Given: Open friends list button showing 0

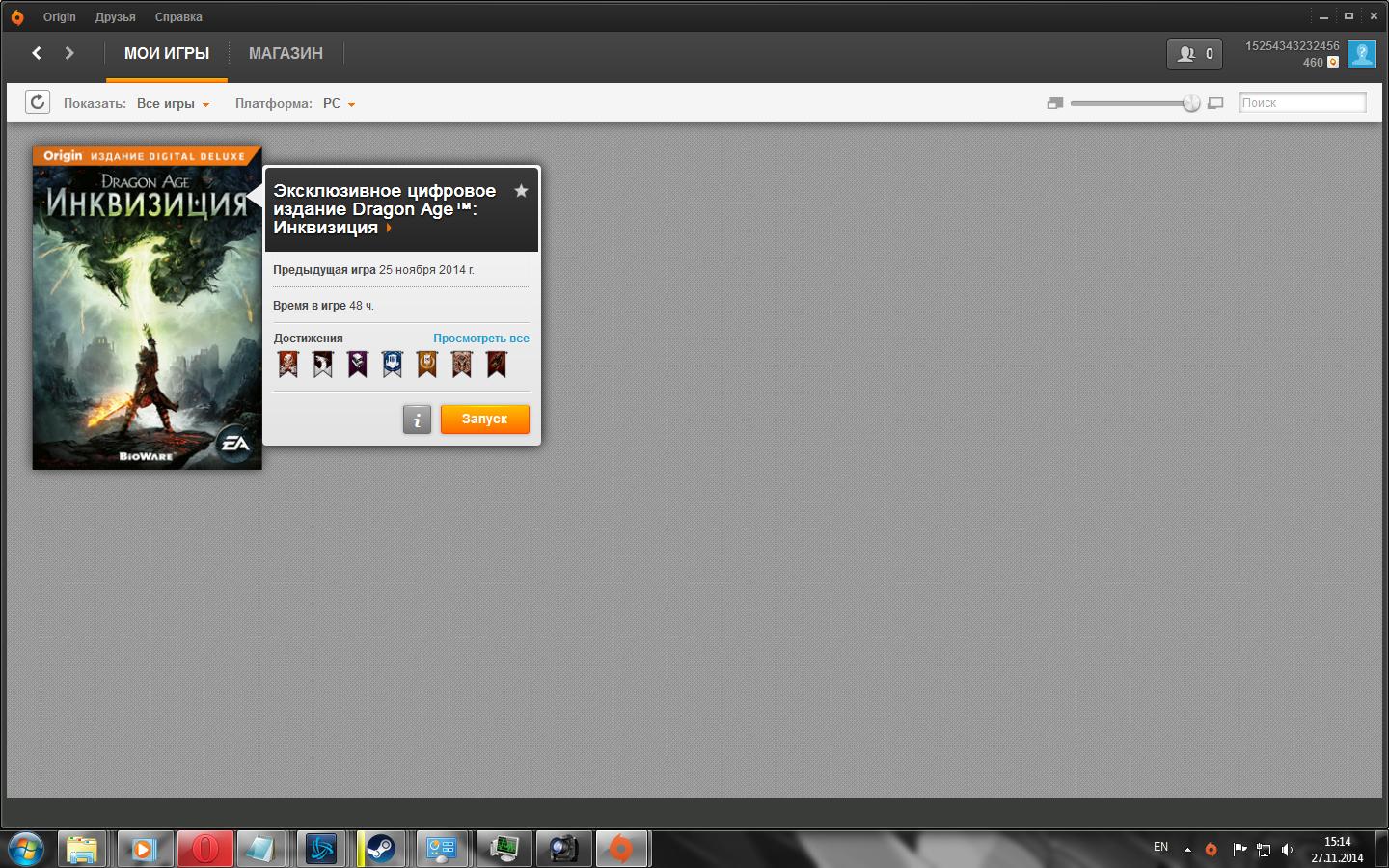Looking at the screenshot, I should click(x=1194, y=54).
